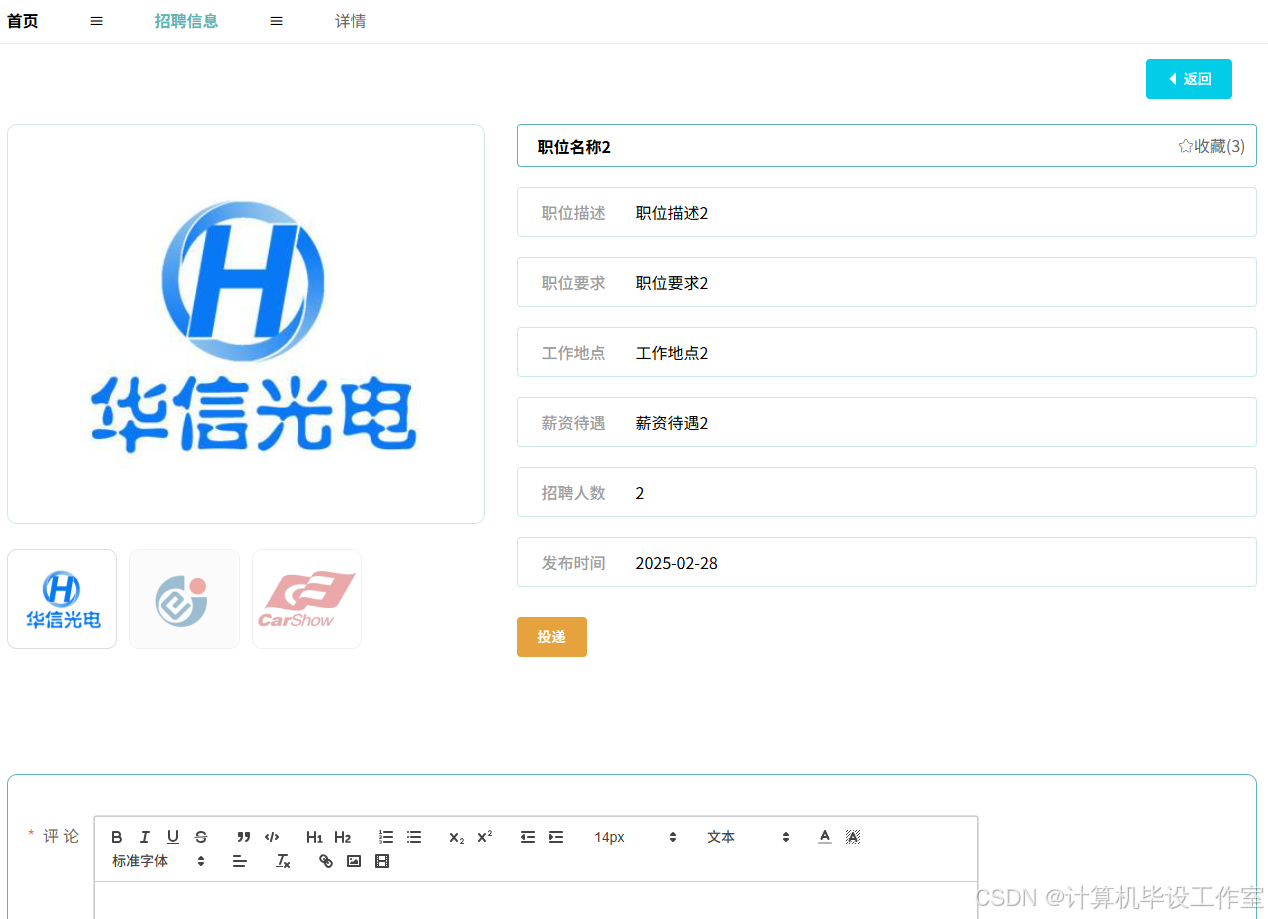The image size is (1268, 919).
Task: Insert an image into the comment
Action: point(354,861)
